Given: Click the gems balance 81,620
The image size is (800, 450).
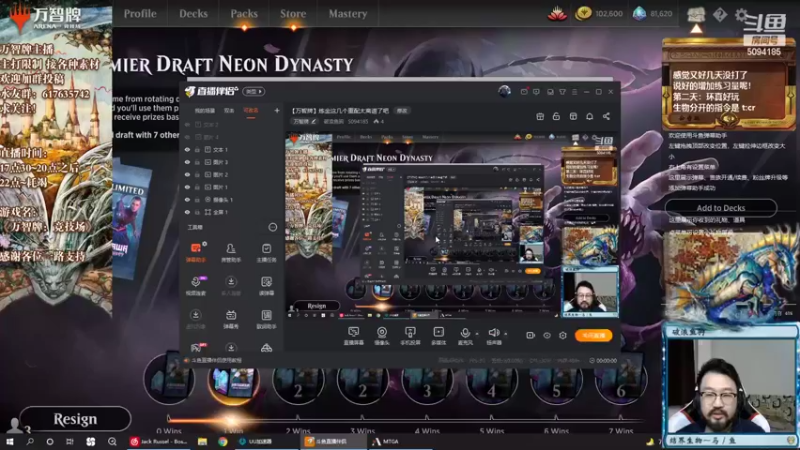Looking at the screenshot, I should click(653, 14).
